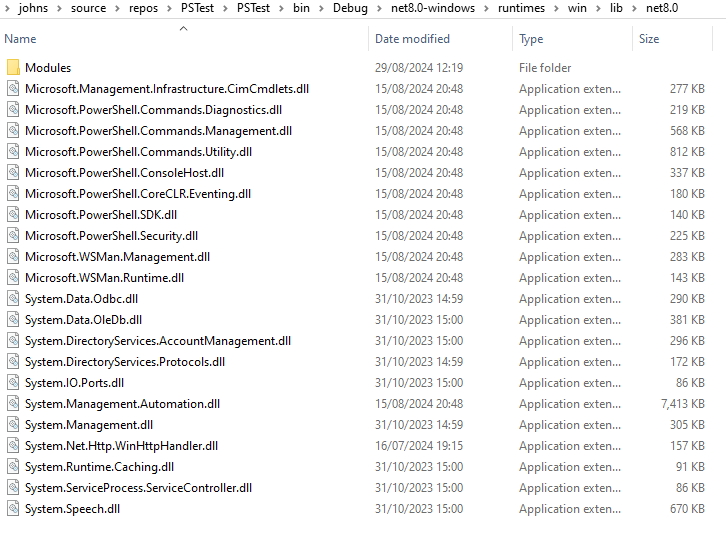
Task: Click the PowerShell.SDK.dll file icon
Action: pos(13,214)
